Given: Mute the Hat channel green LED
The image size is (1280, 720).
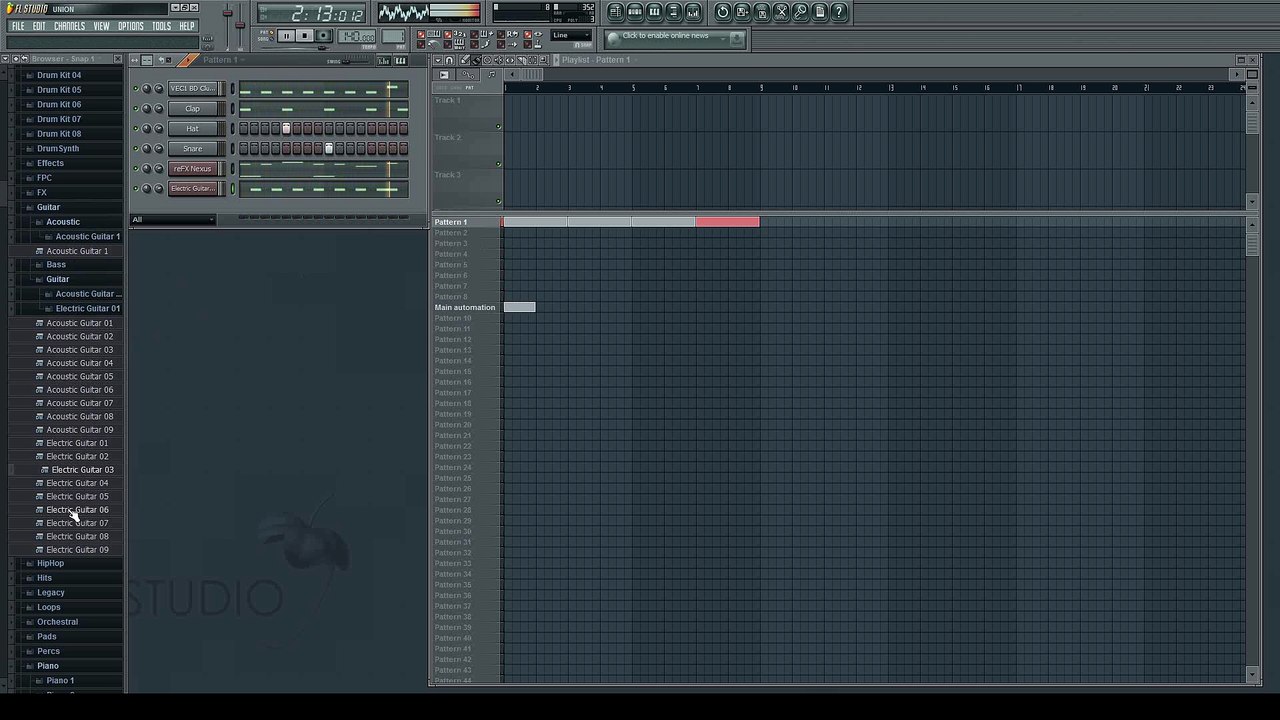Looking at the screenshot, I should (135, 128).
